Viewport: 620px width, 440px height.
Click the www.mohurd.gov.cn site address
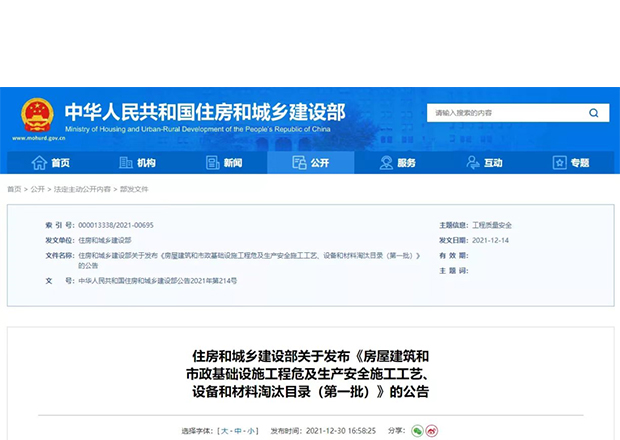(x=39, y=138)
